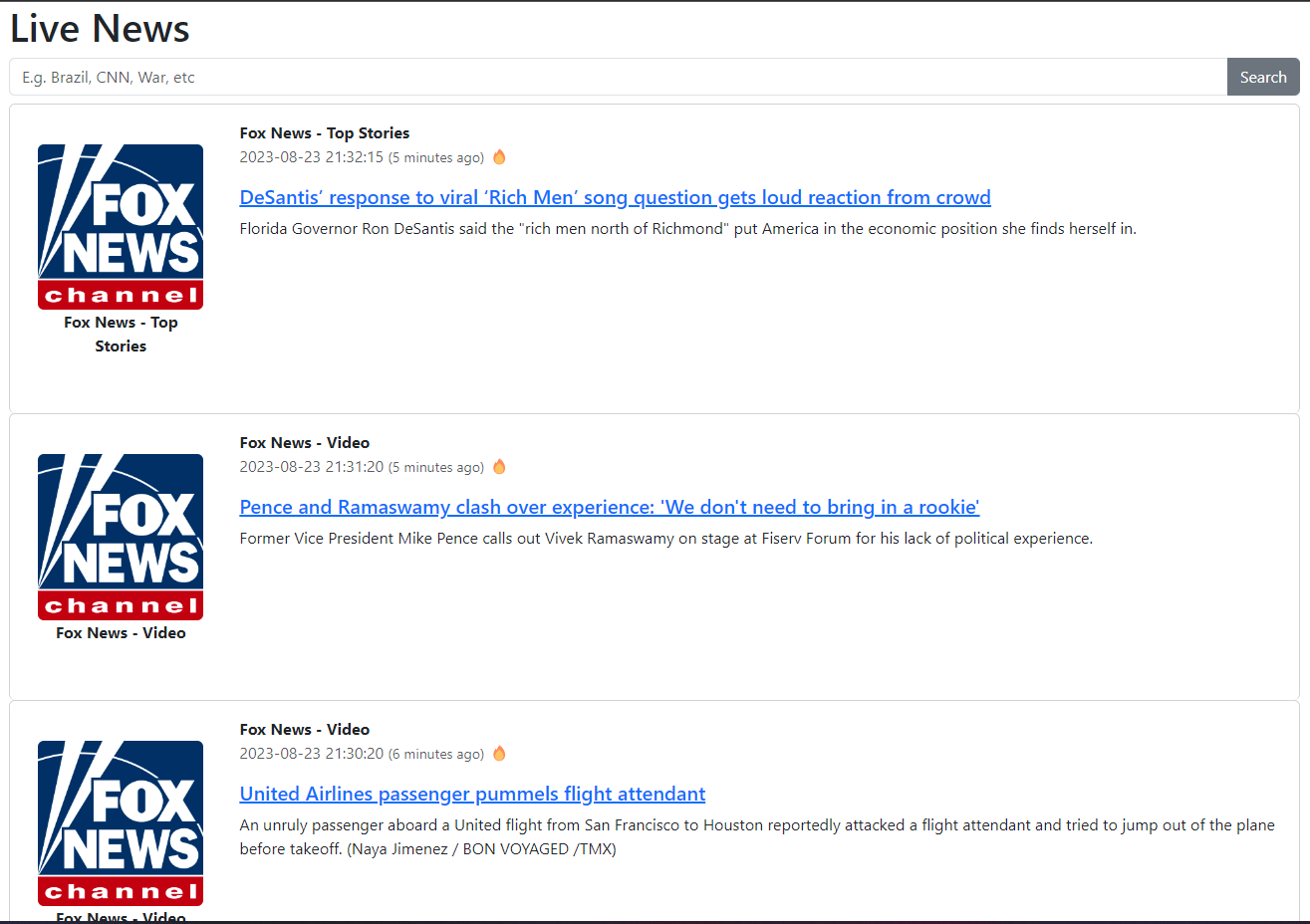Image resolution: width=1310 pixels, height=924 pixels.
Task: Click the summary about San Francisco to Houston flight
Action: click(x=757, y=836)
